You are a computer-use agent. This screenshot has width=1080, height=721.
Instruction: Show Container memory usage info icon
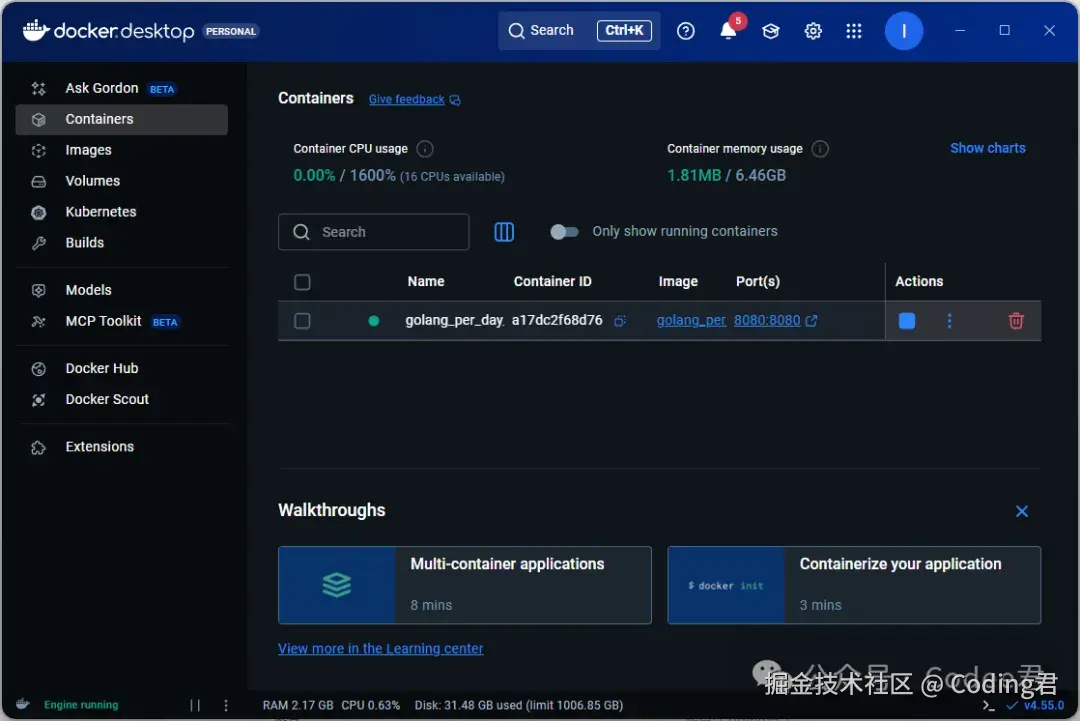820,149
